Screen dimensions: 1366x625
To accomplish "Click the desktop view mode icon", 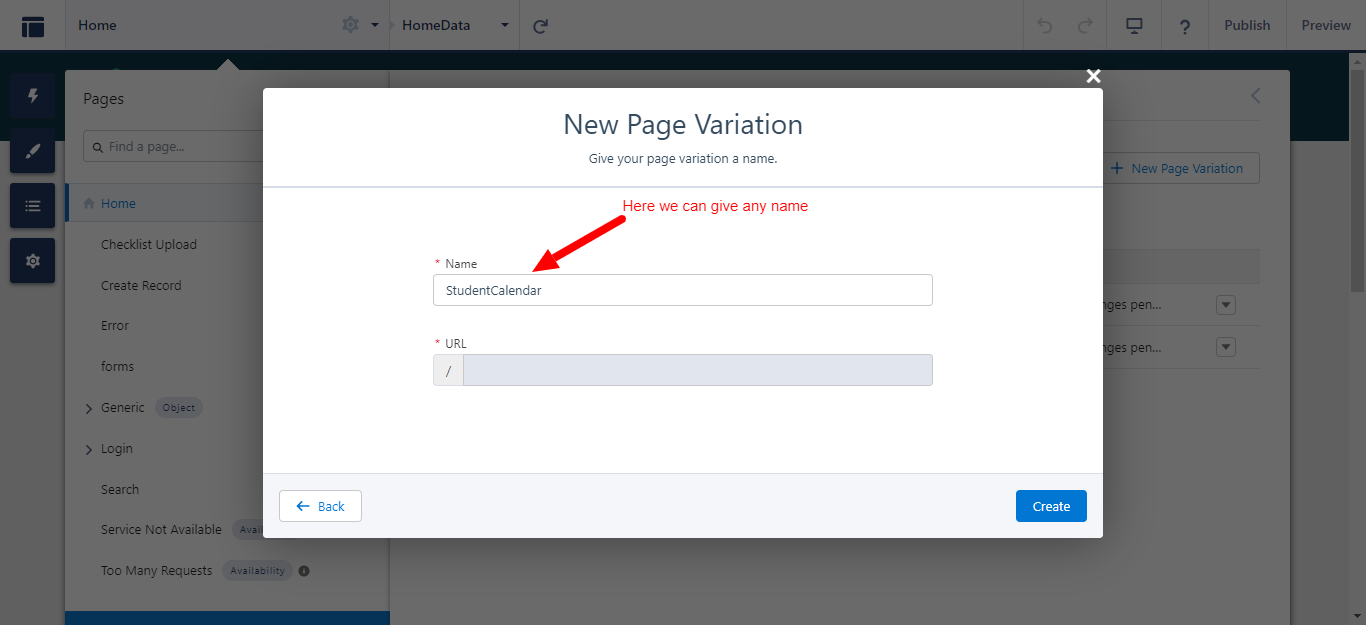I will point(1134,26).
